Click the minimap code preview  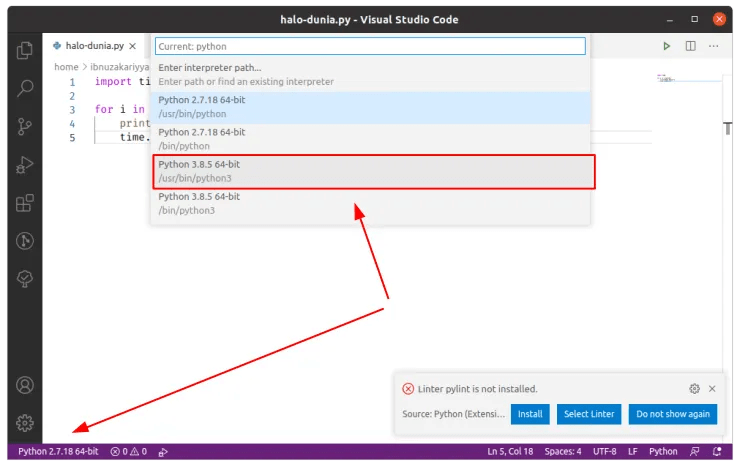coord(666,78)
